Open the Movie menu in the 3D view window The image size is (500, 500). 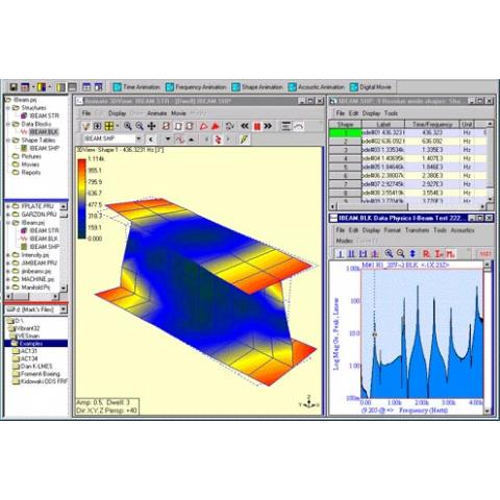pyautogui.click(x=179, y=113)
